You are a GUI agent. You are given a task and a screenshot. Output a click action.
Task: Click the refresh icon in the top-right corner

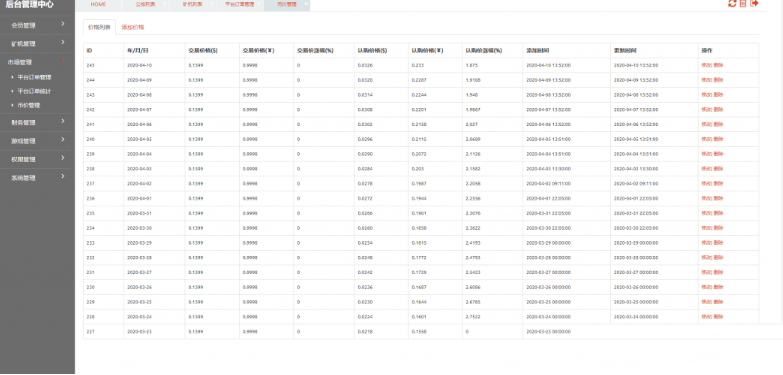click(732, 3)
